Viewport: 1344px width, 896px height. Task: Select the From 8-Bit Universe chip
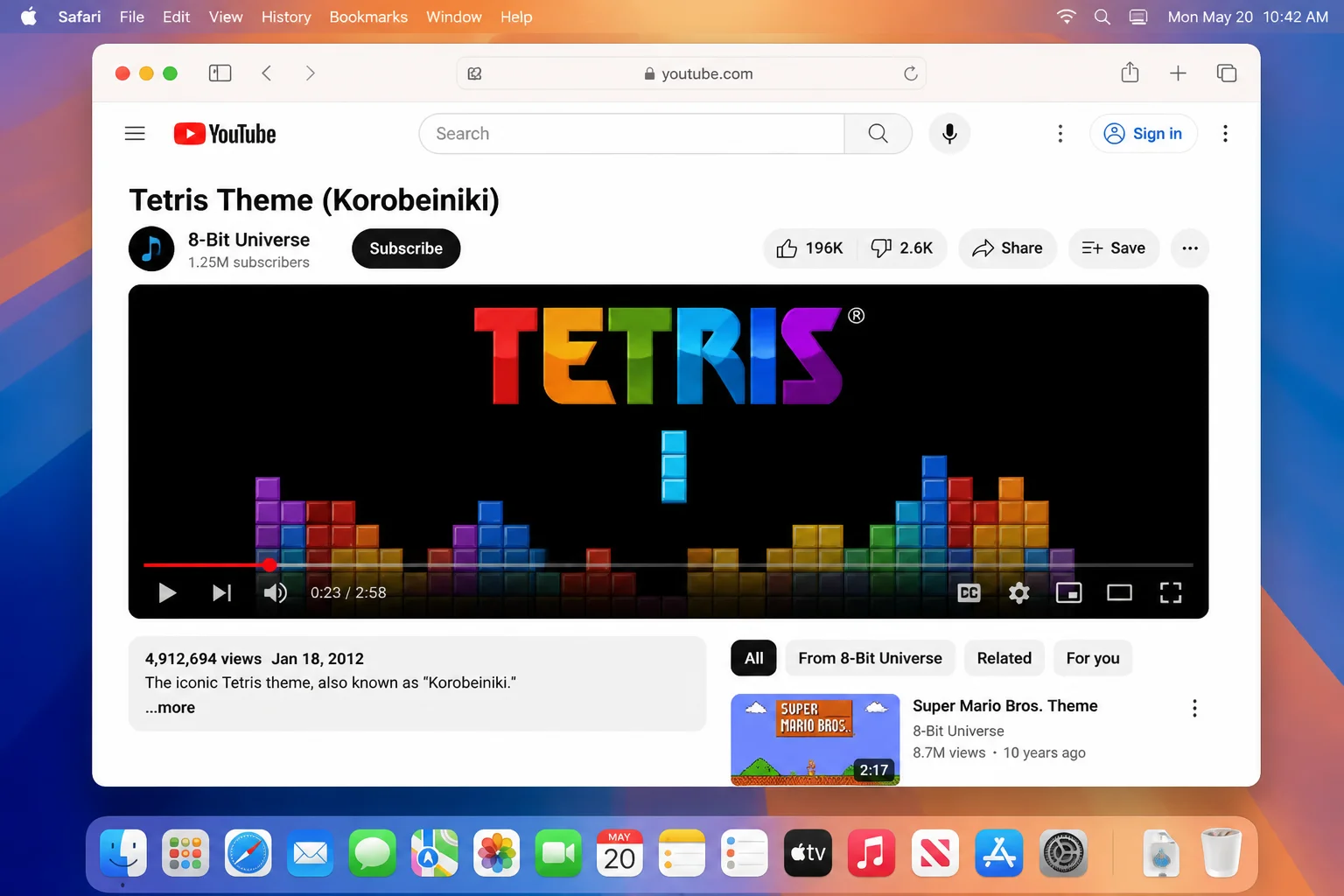[870, 658]
